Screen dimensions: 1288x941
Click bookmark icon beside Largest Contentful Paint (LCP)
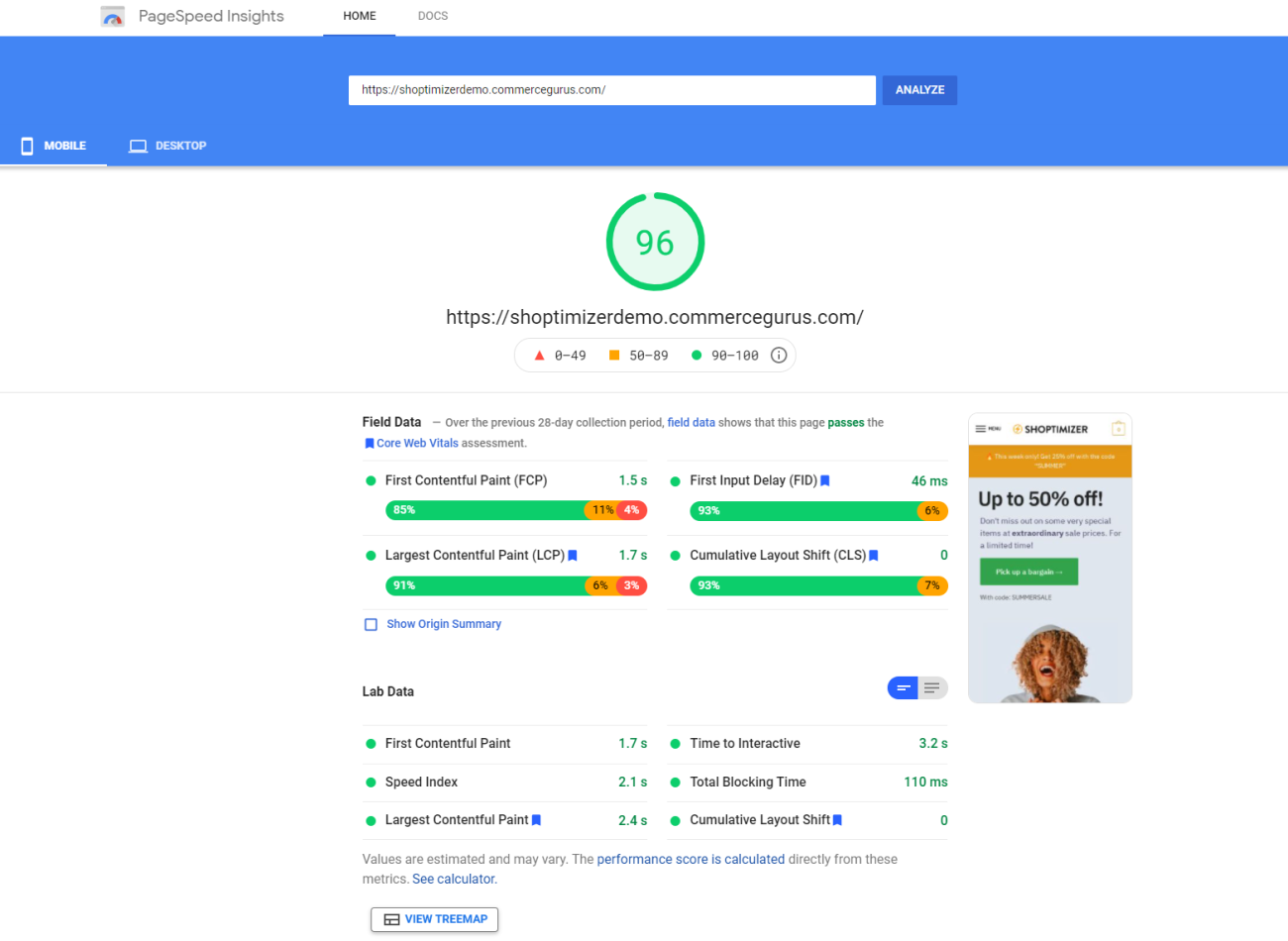[573, 556]
